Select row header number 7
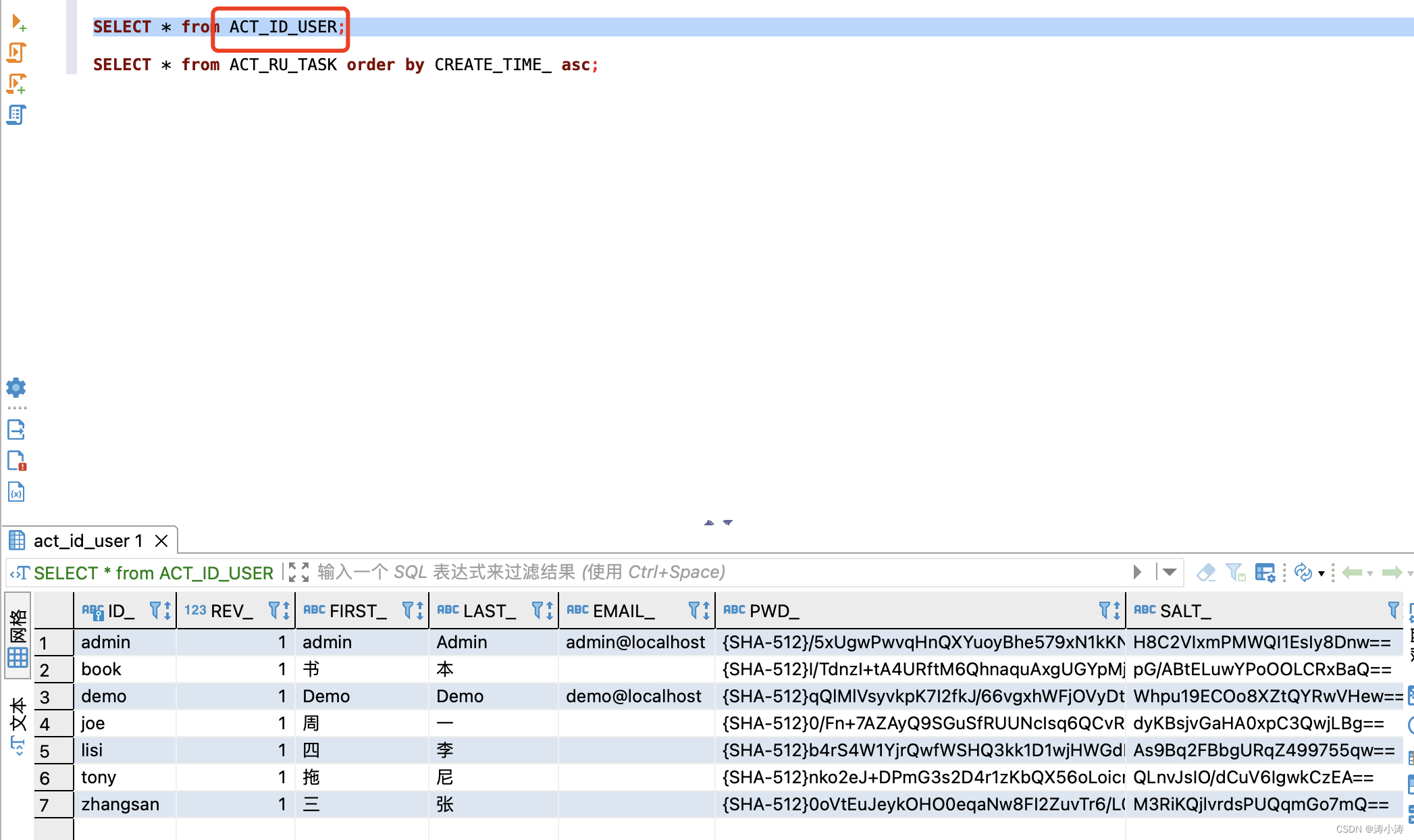This screenshot has height=840, width=1414. [53, 804]
